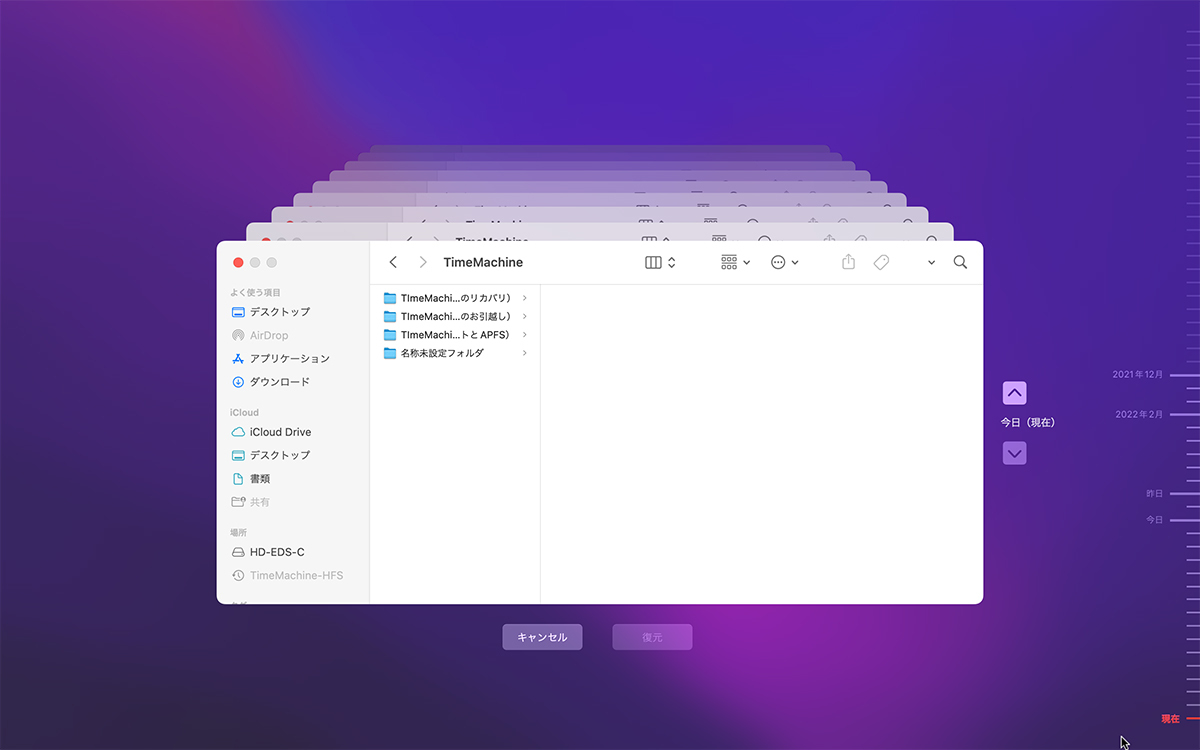Expand chevron beside のリカバリ) folder
Screen dimensions: 1200x750
point(525,298)
